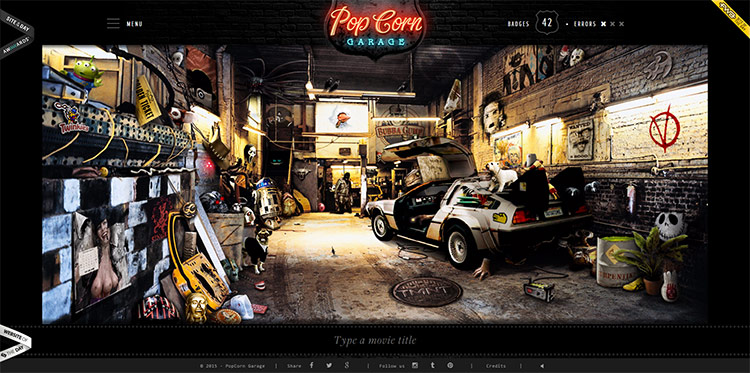This screenshot has height=373, width=750.
Task: Click the movie title input field
Action: [375, 340]
